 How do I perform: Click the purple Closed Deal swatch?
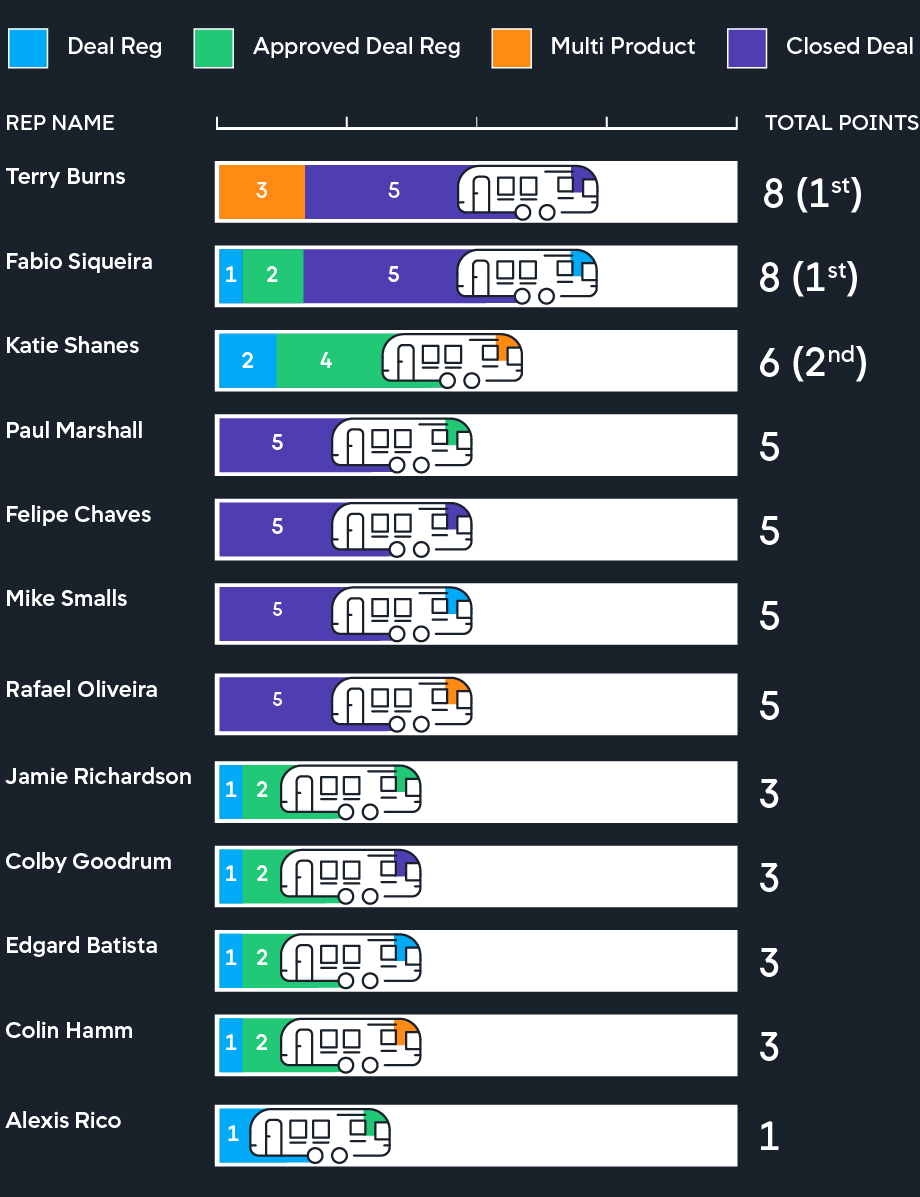point(747,47)
